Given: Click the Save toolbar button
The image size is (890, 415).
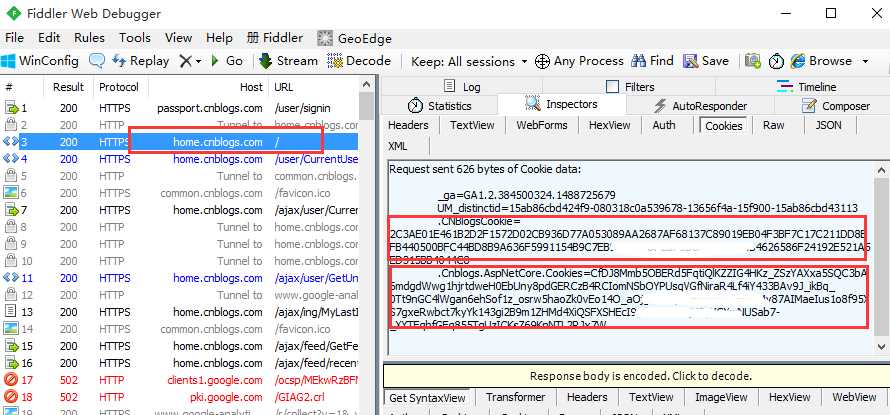Looking at the screenshot, I should pos(706,61).
